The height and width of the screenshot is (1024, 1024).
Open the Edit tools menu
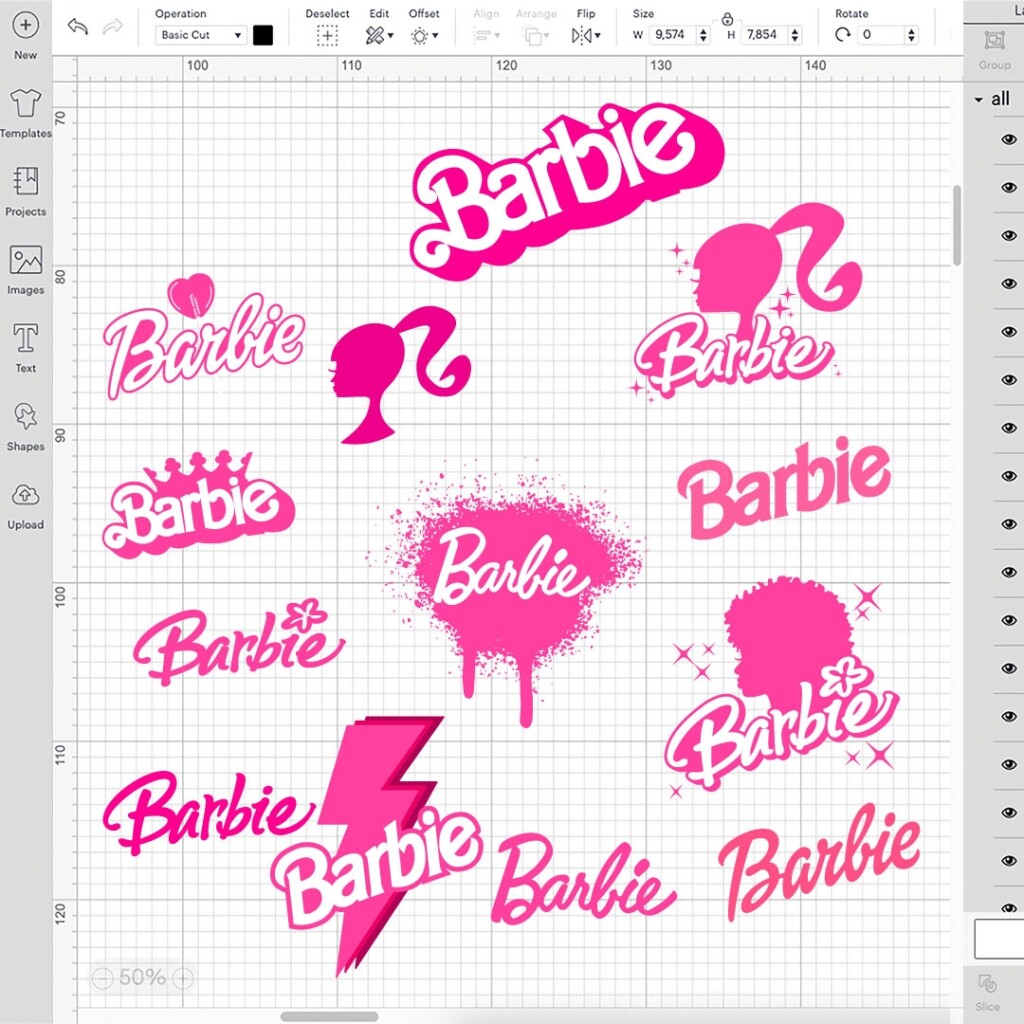[379, 35]
